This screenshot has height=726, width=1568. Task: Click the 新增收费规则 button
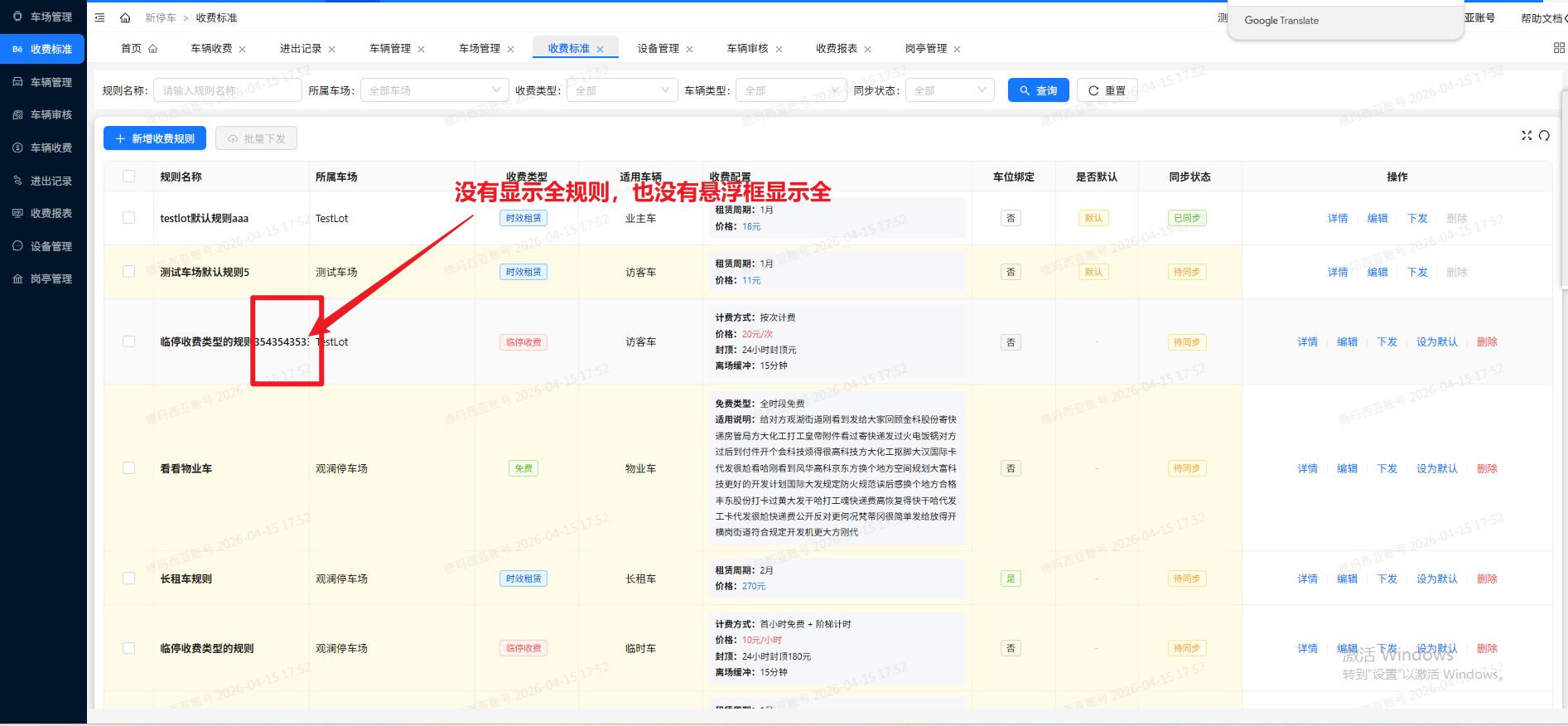click(155, 138)
